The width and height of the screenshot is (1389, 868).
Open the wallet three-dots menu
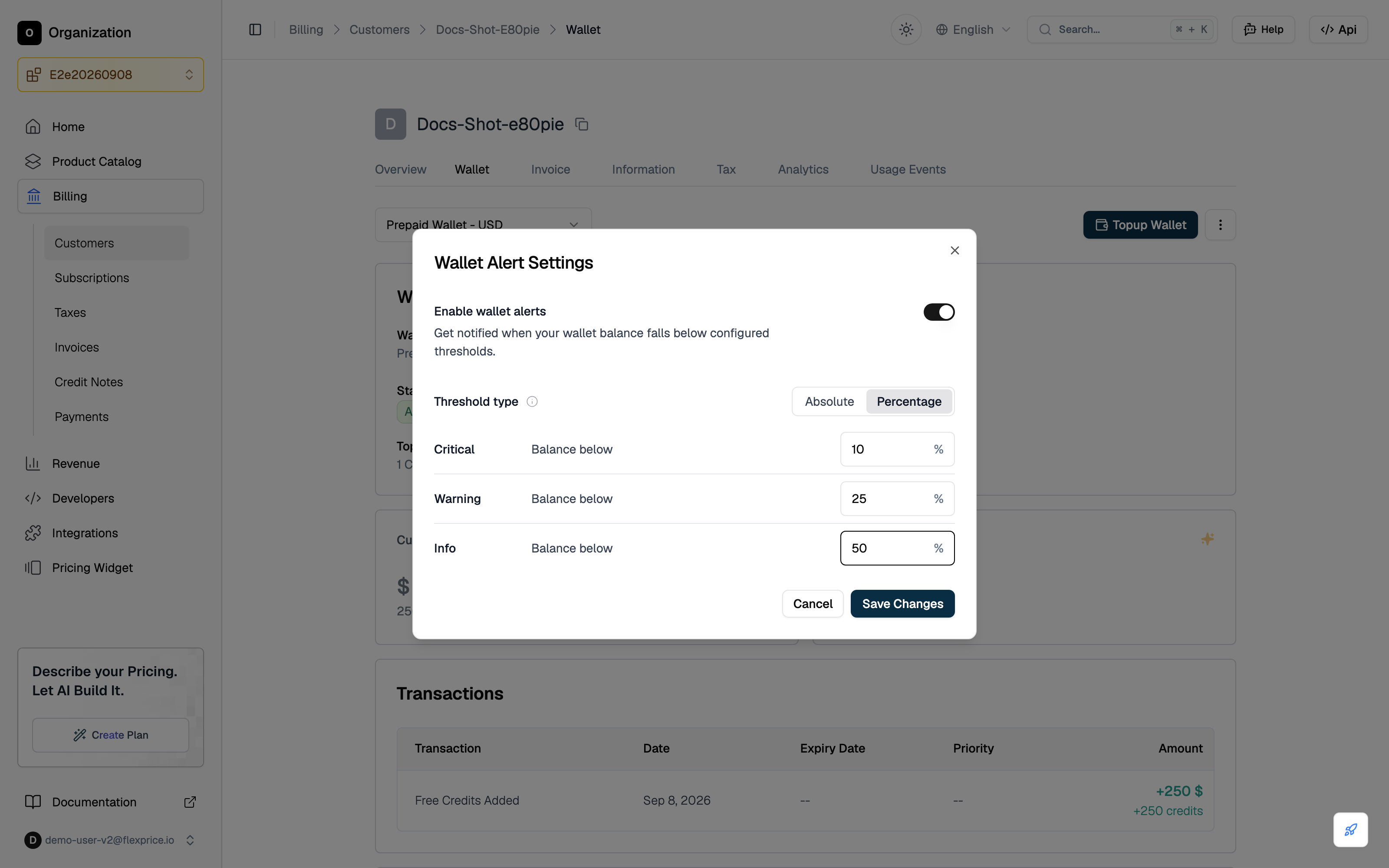(x=1220, y=225)
